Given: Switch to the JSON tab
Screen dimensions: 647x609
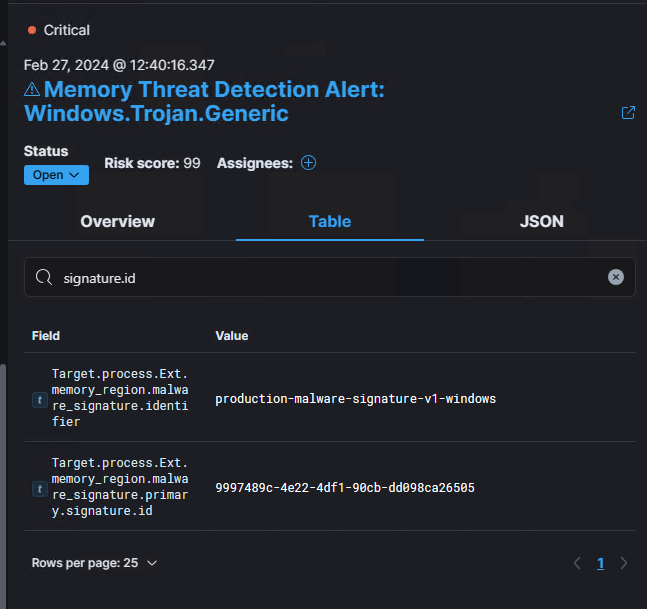Looking at the screenshot, I should pyautogui.click(x=541, y=221).
